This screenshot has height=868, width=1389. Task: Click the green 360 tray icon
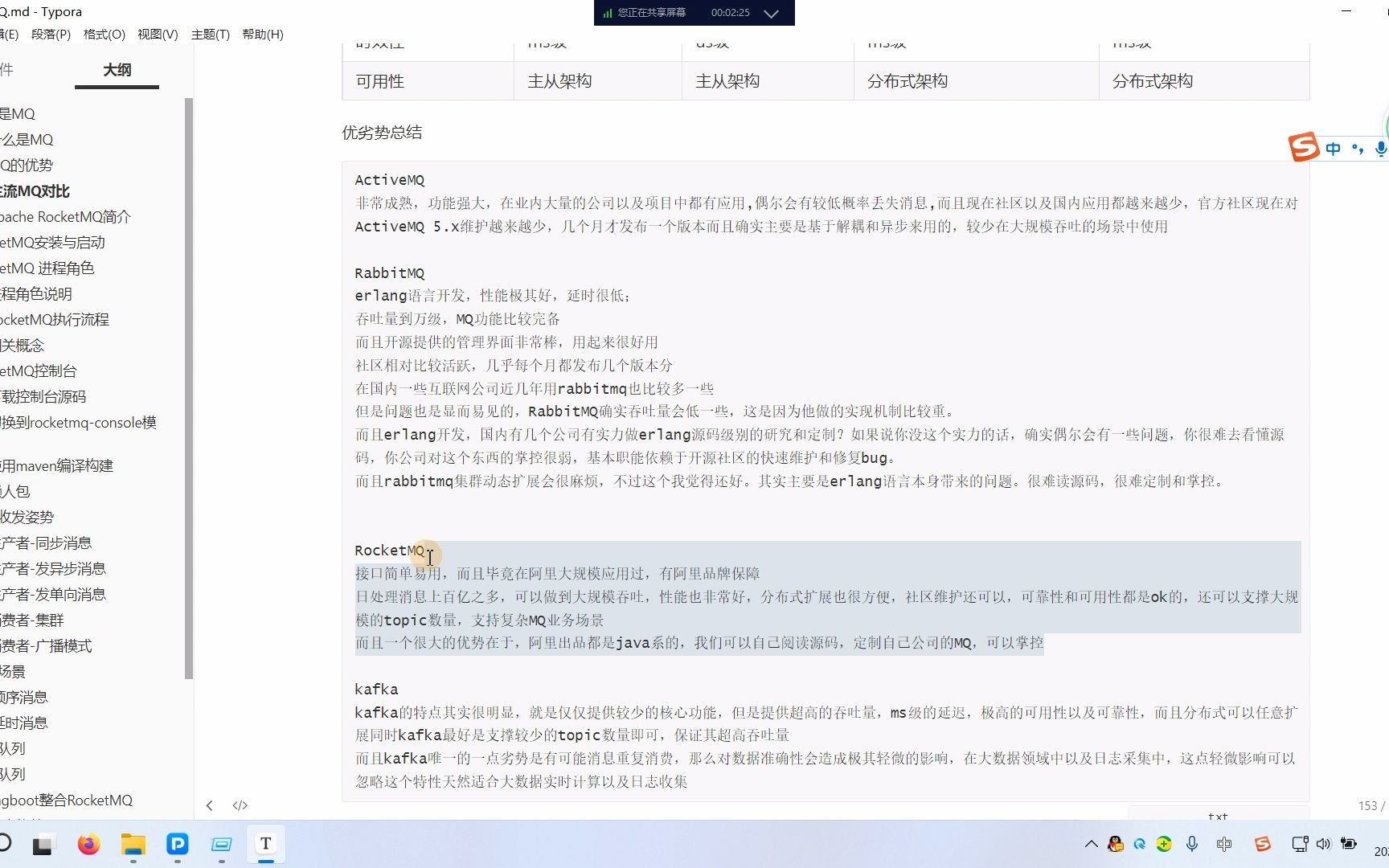coord(1164,844)
